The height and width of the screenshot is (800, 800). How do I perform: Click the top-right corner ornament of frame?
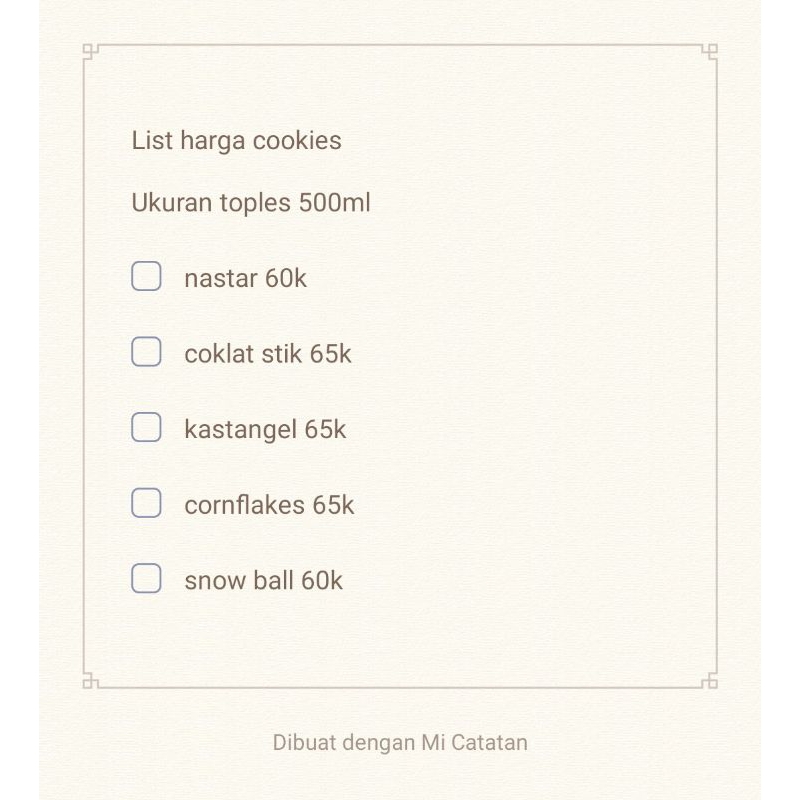(x=710, y=51)
